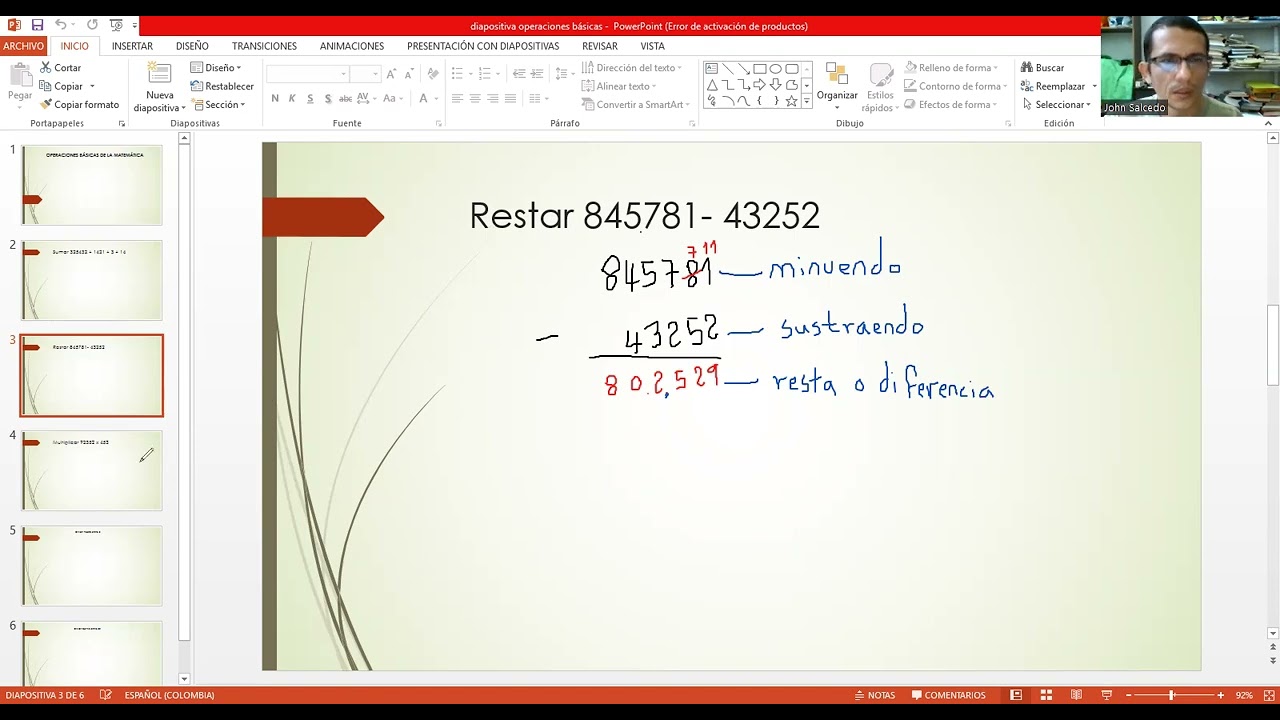Switch to reading view in status bar
The height and width of the screenshot is (720, 1280).
(x=1076, y=695)
